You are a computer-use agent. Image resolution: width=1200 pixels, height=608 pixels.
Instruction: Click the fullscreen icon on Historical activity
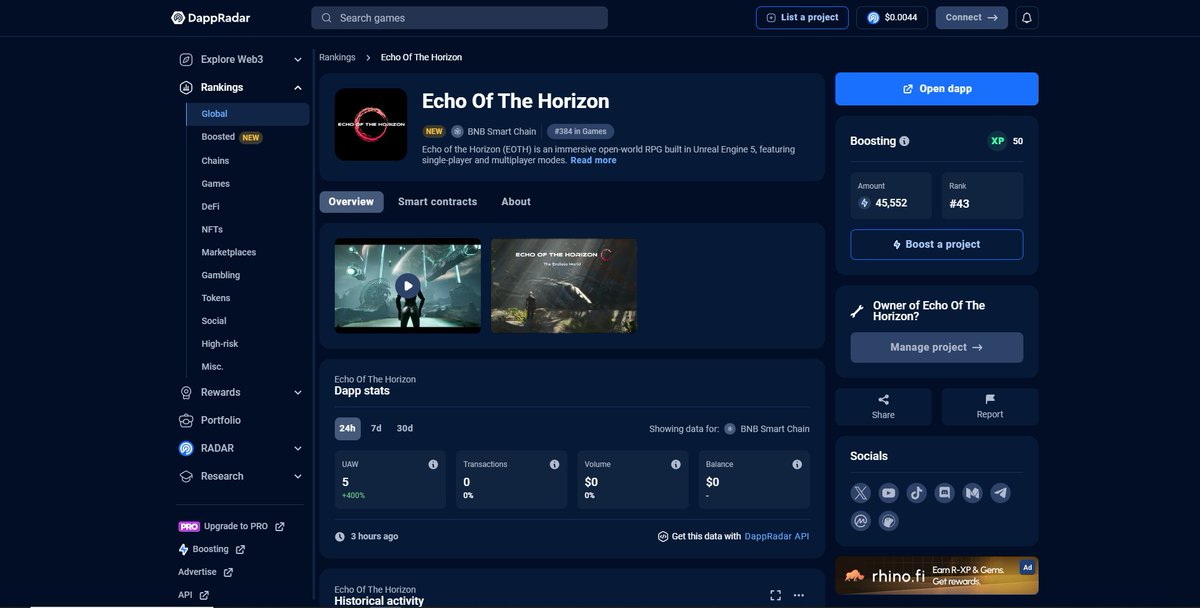[775, 595]
